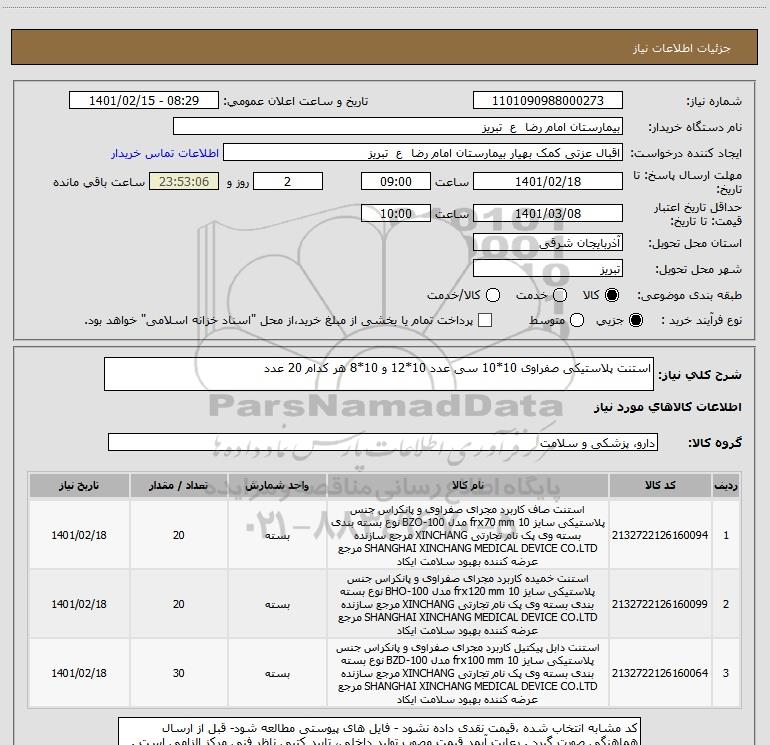The height and width of the screenshot is (745, 770).
Task: Click need date 1401/02/18 in row 2
Action: 79,604
